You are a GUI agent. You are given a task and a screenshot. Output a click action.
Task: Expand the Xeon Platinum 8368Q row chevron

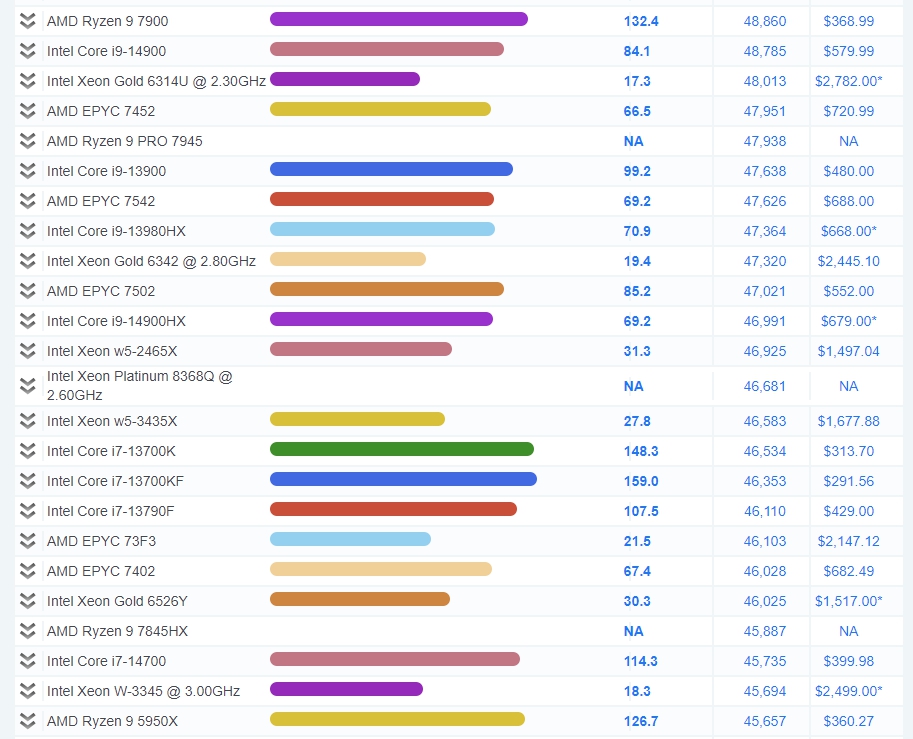(x=27, y=386)
